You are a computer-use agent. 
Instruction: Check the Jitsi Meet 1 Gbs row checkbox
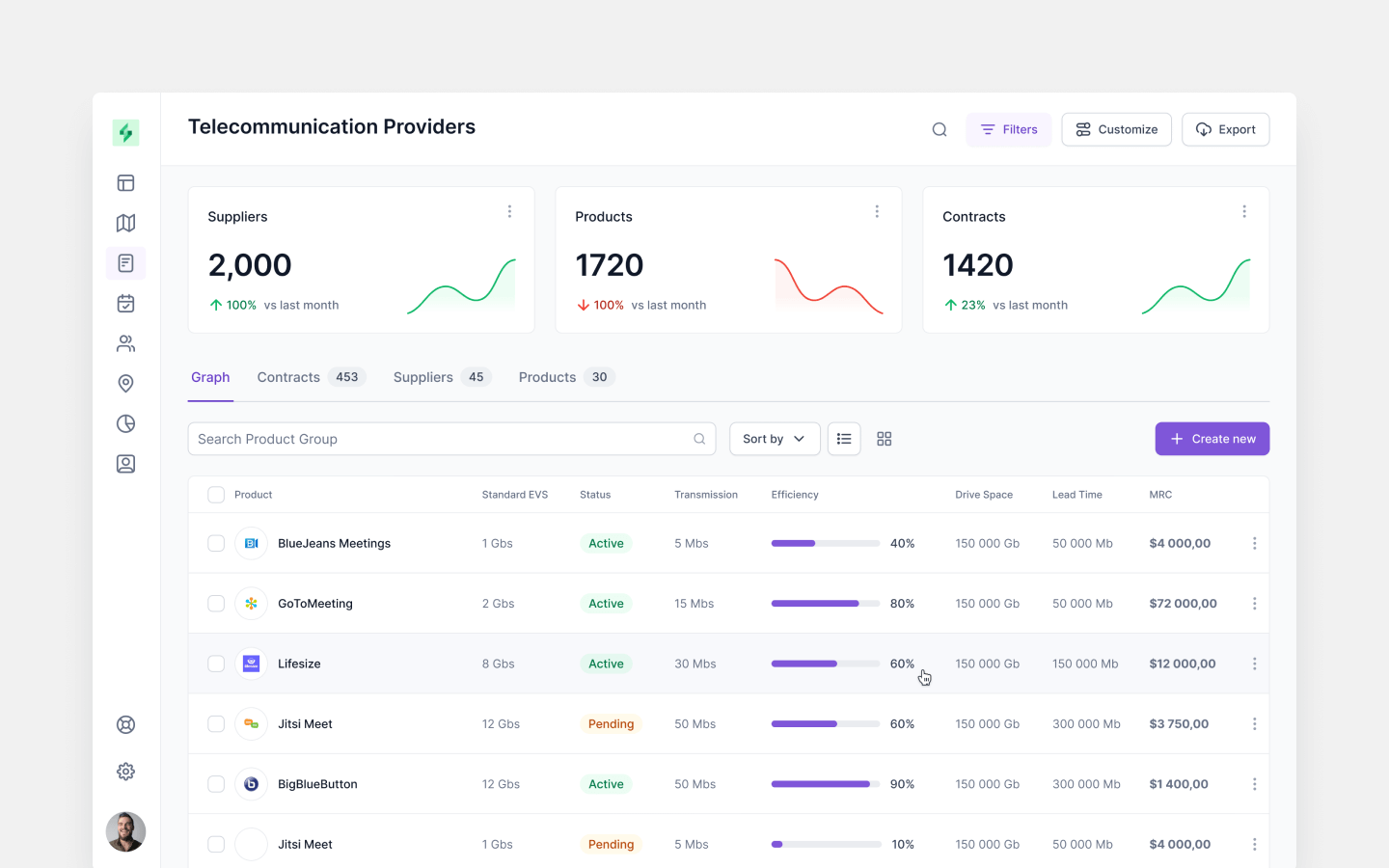(x=216, y=844)
